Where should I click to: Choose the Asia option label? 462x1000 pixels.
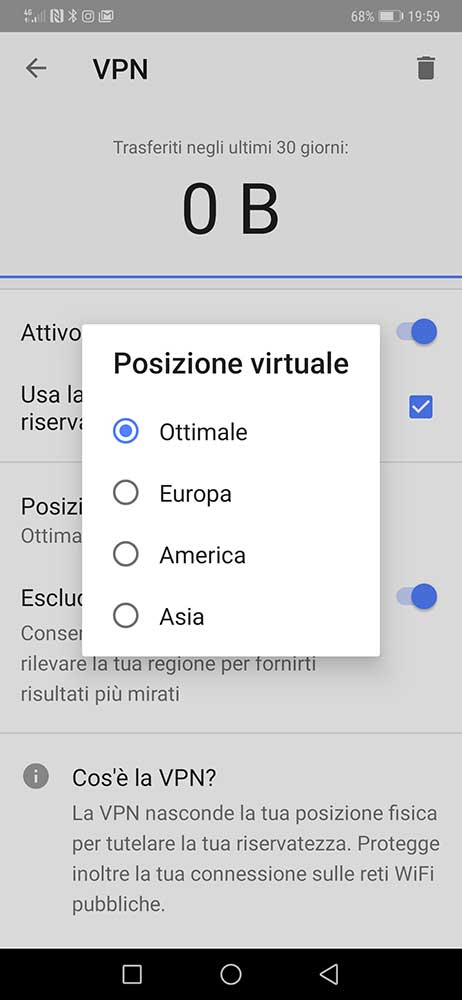[x=182, y=616]
